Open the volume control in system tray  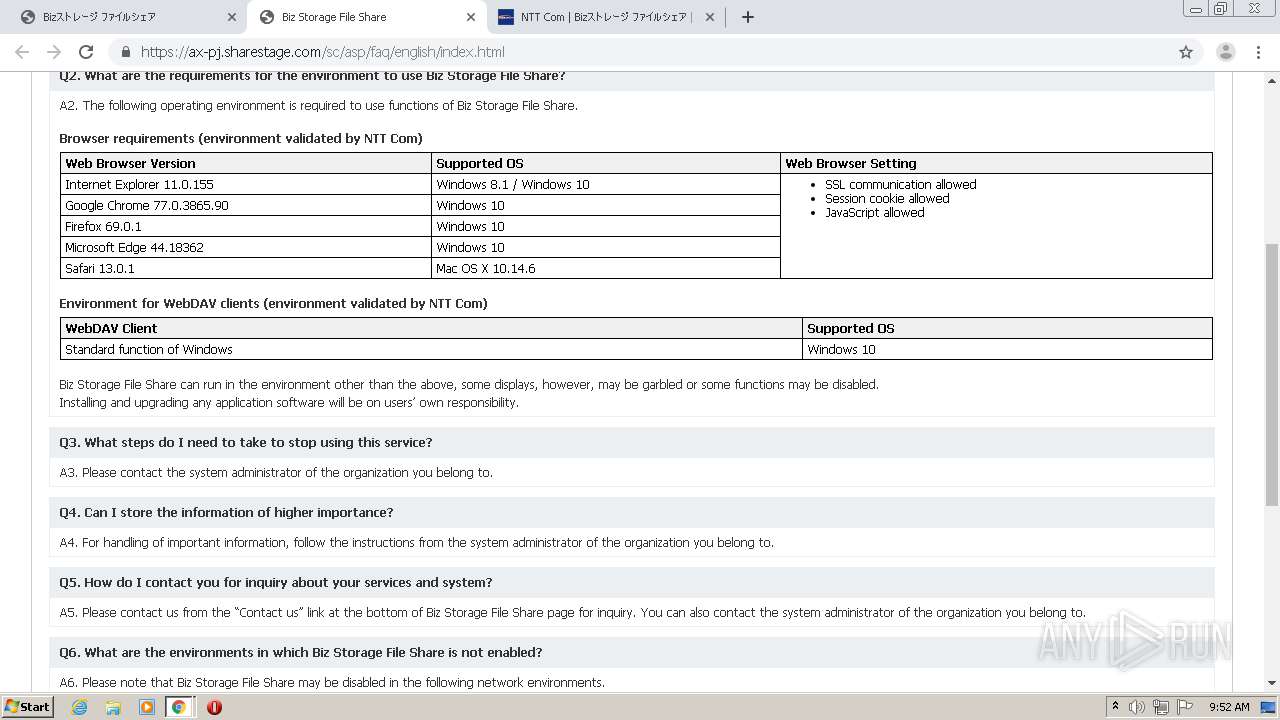coord(1137,707)
